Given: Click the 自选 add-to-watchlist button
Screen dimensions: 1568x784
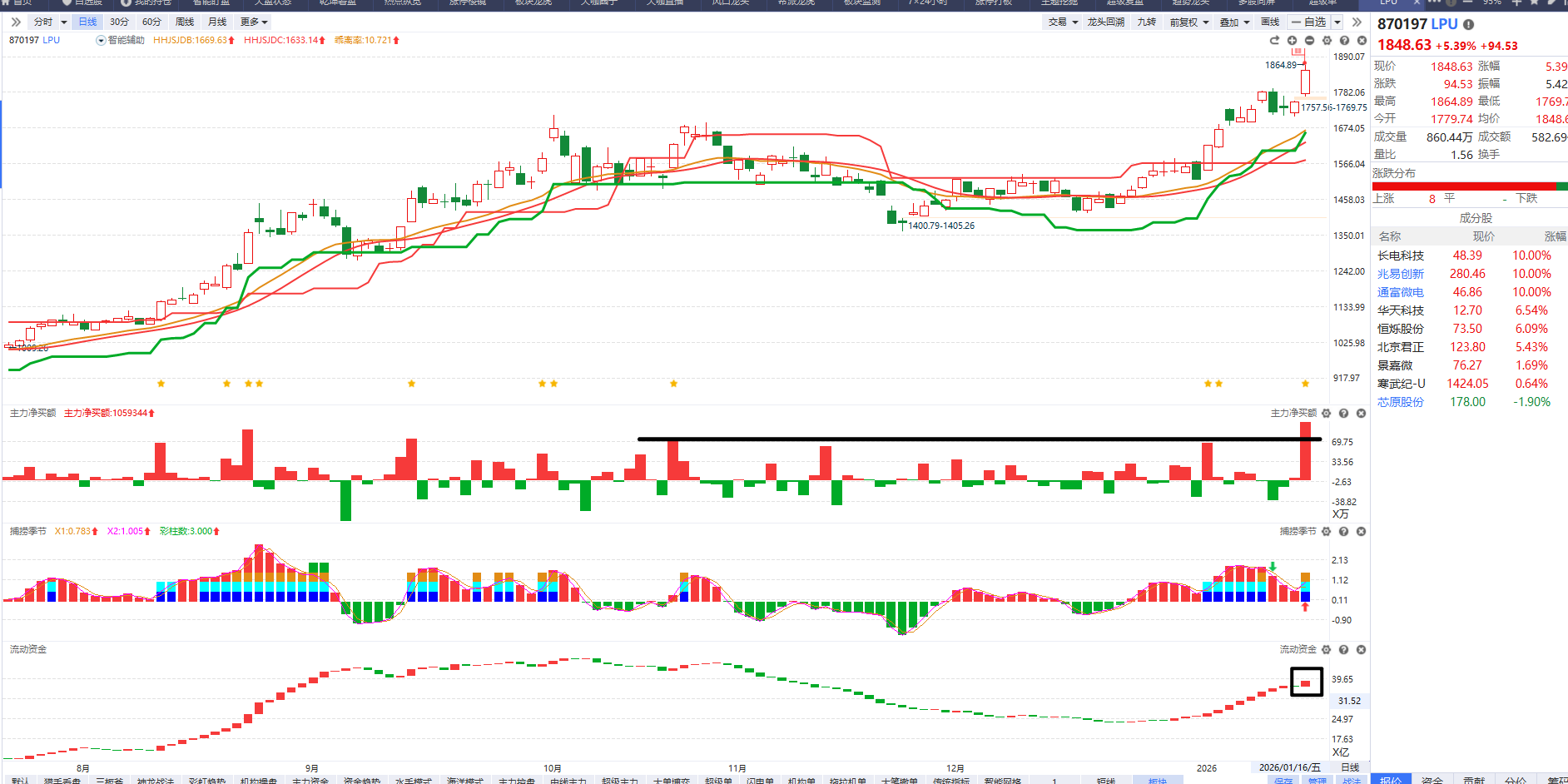Looking at the screenshot, I should pyautogui.click(x=1309, y=22).
